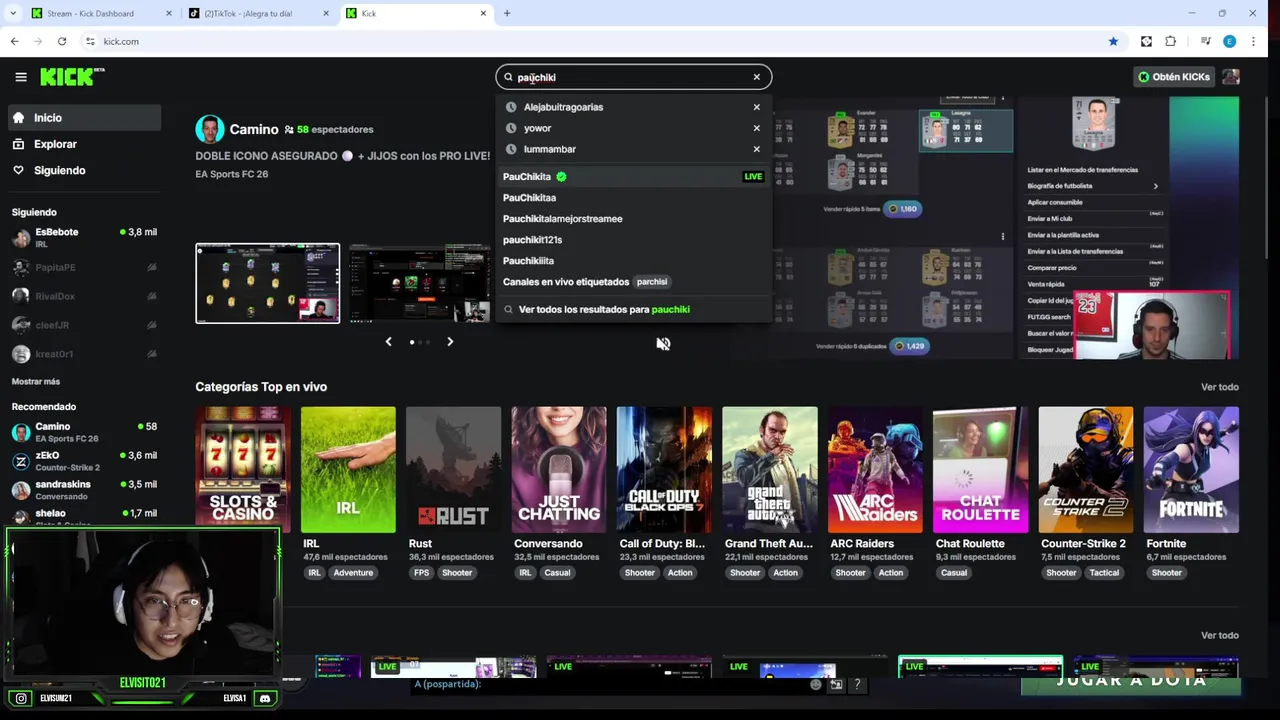1280x720 pixels.
Task: Open recommended channel sandraskins
Action: point(84,490)
